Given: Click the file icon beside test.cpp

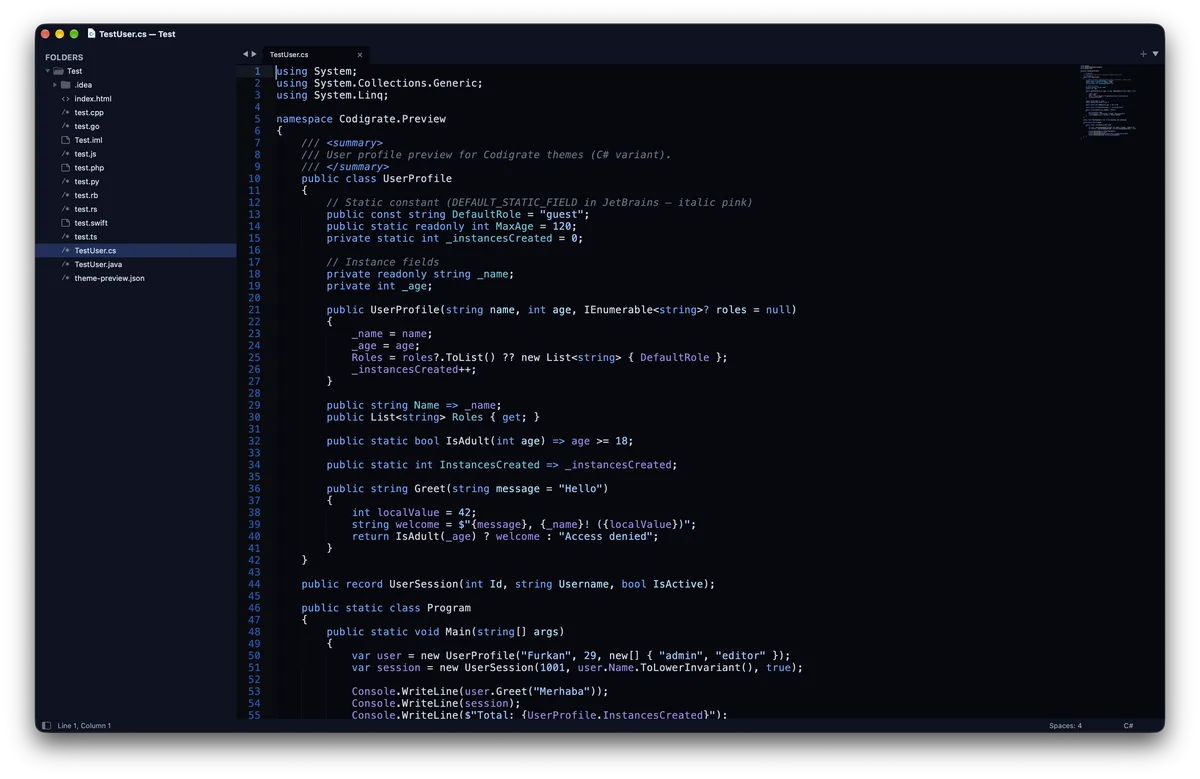Looking at the screenshot, I should [66, 113].
